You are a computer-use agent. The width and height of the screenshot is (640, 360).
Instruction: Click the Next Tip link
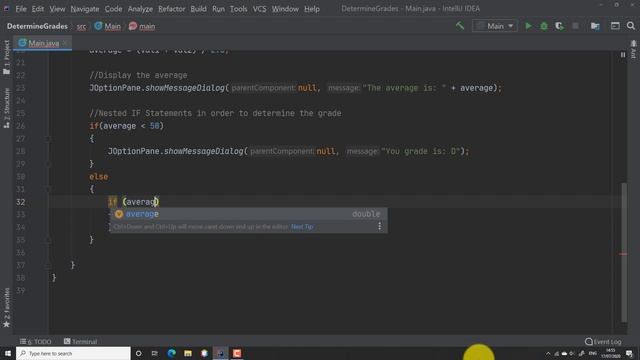(x=302, y=227)
